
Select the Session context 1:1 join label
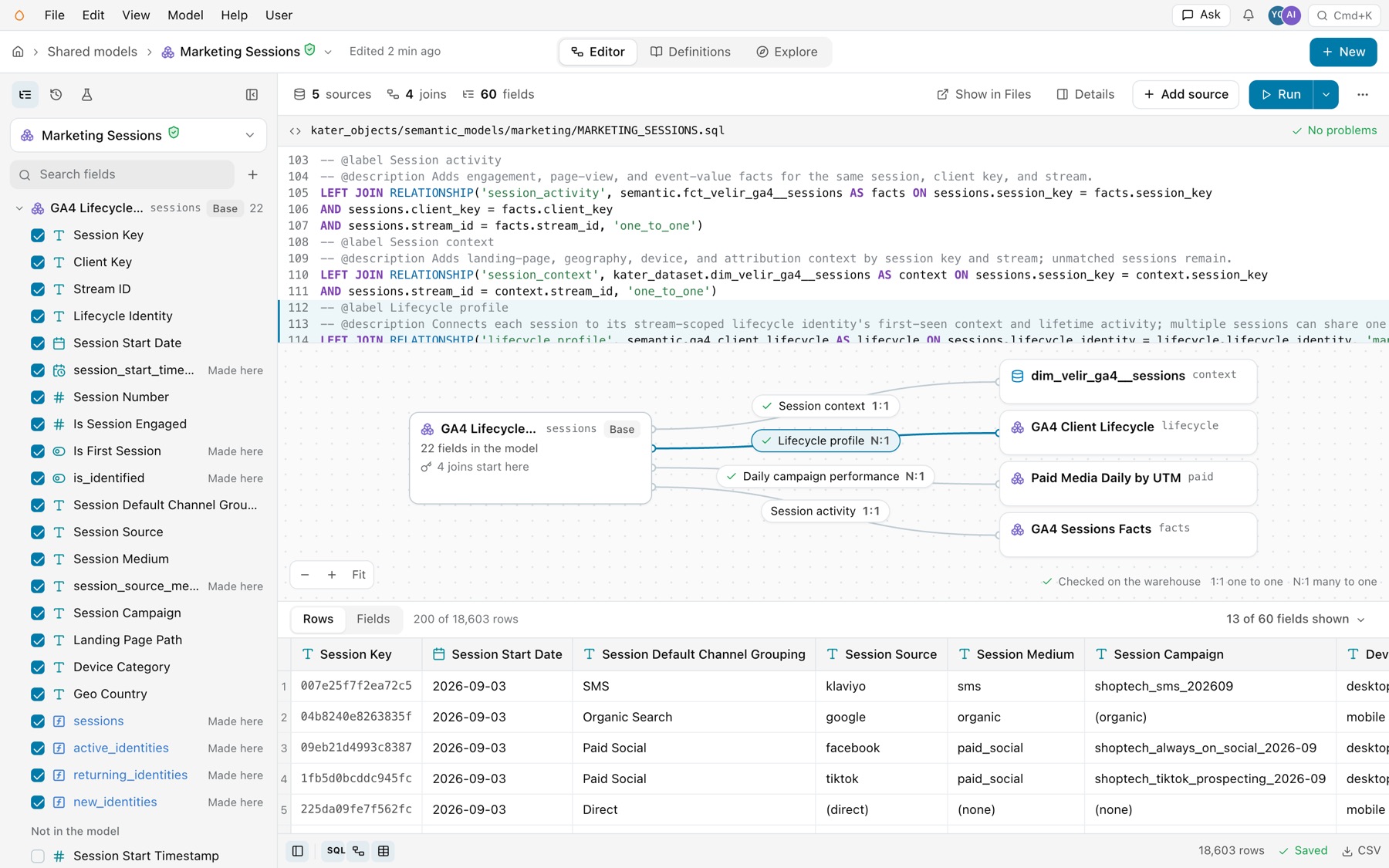click(x=826, y=406)
